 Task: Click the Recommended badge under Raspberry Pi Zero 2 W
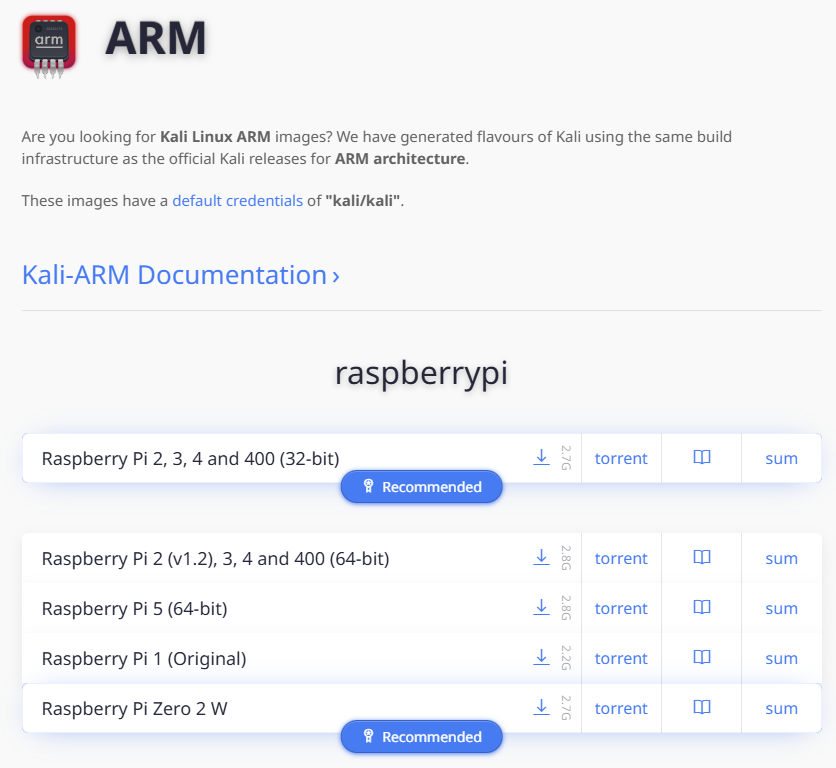coord(421,737)
